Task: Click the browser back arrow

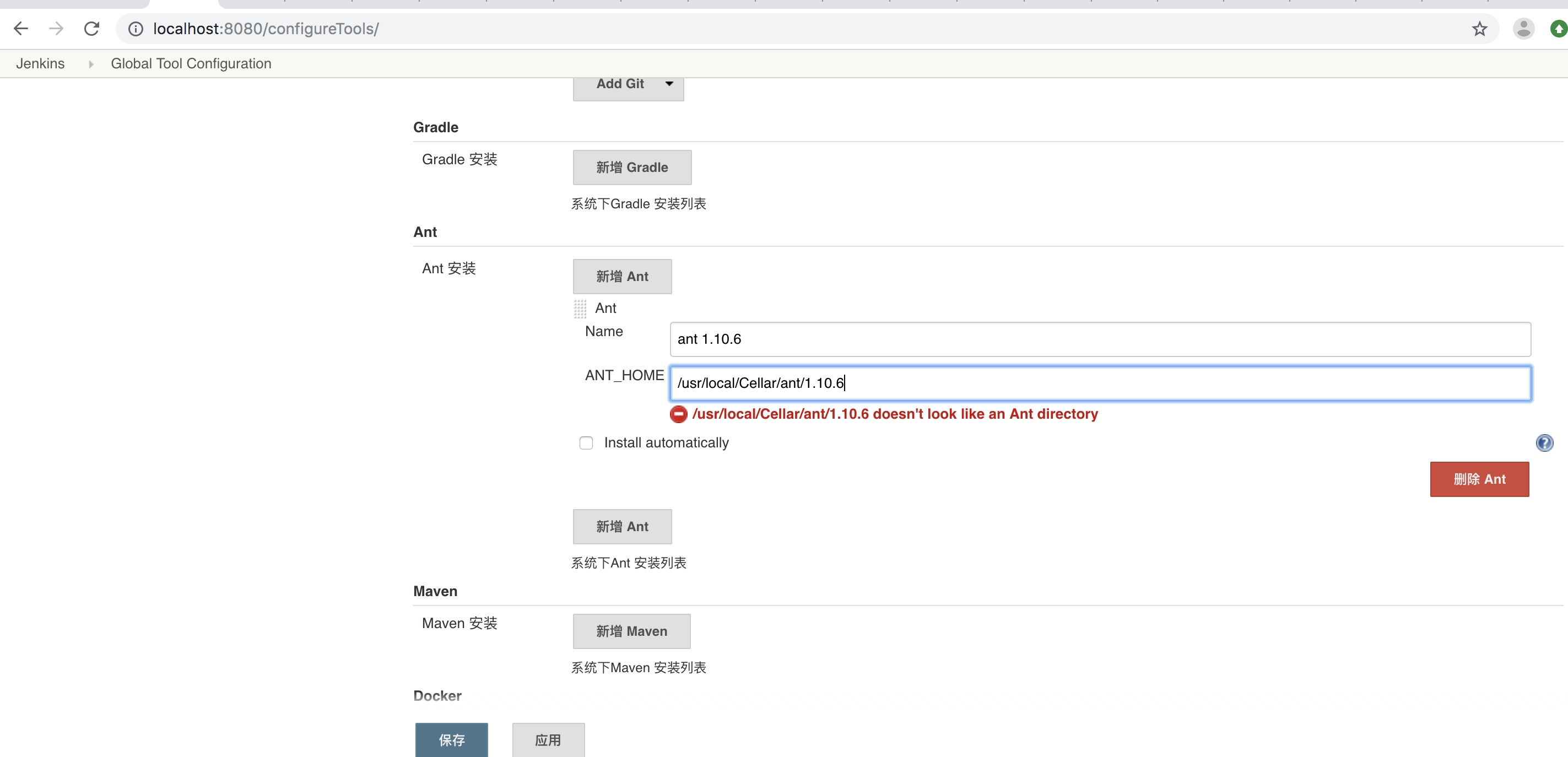Action: [21, 29]
